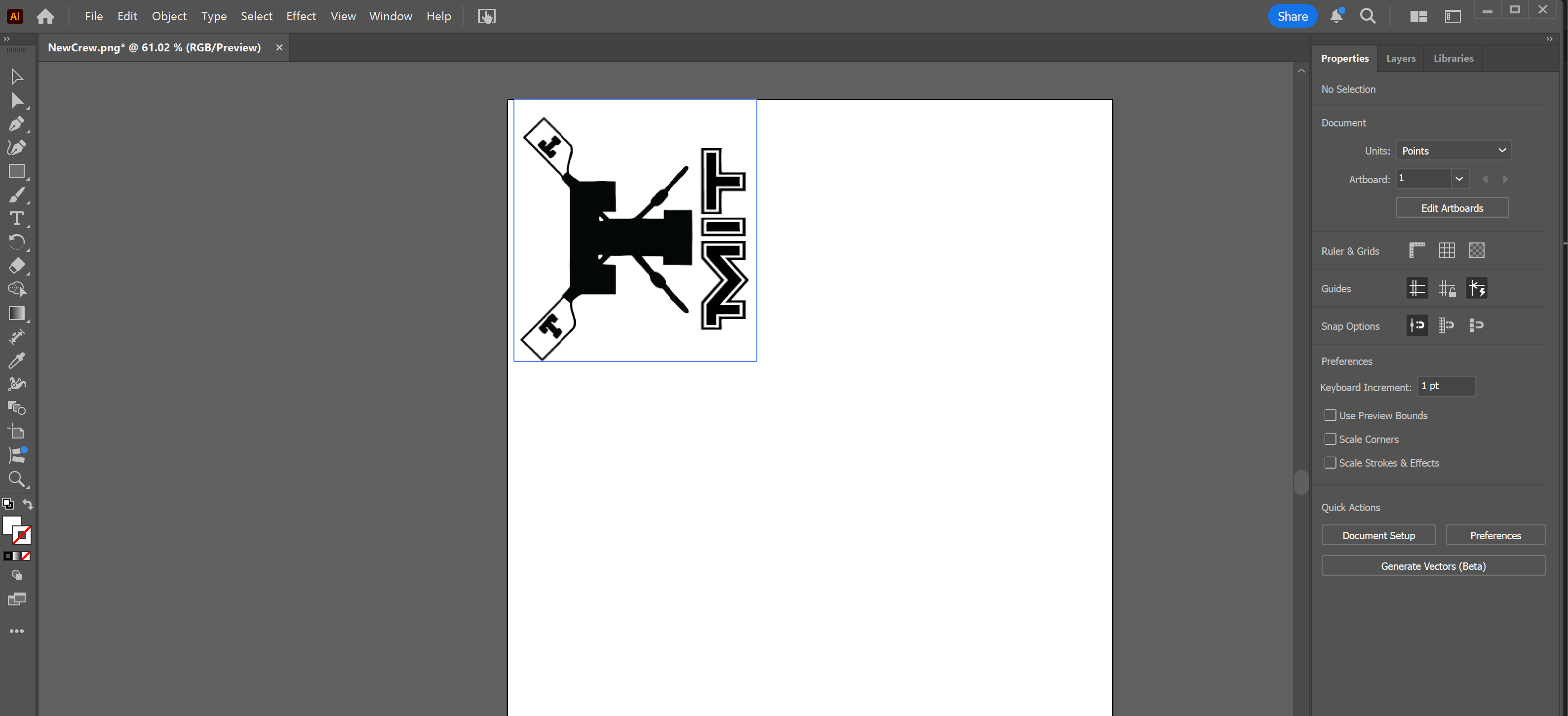1568x716 pixels.
Task: Toggle Snap to Point option
Action: click(x=1417, y=325)
